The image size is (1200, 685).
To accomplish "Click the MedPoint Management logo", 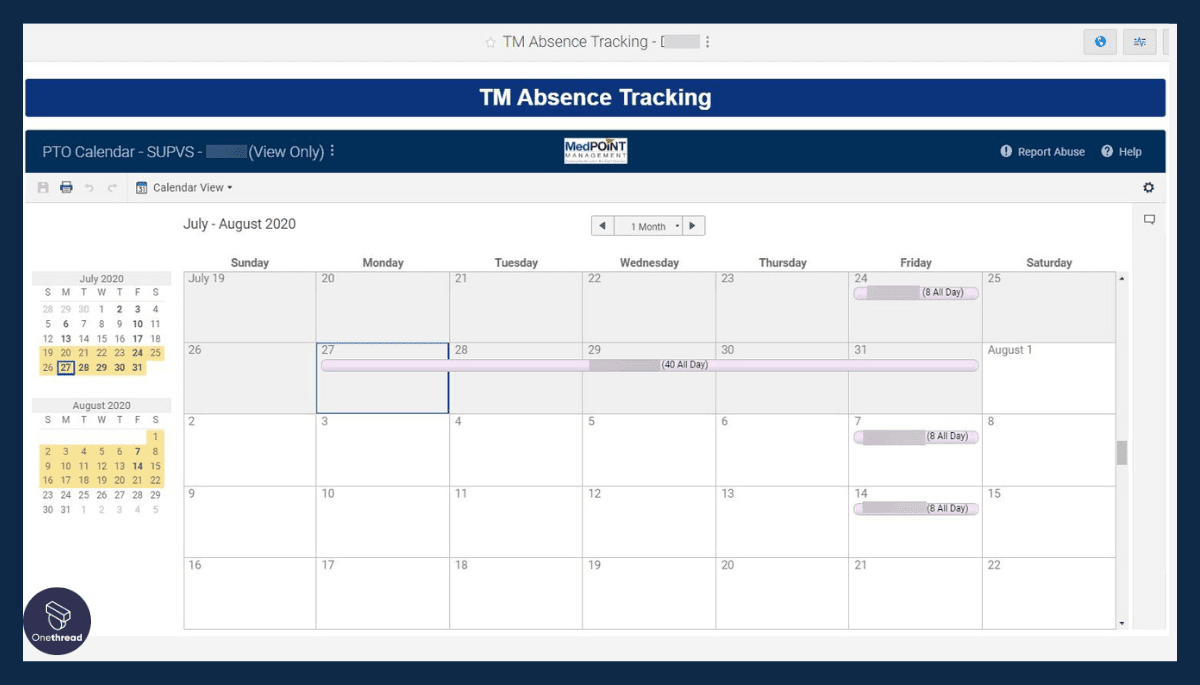I will point(595,150).
